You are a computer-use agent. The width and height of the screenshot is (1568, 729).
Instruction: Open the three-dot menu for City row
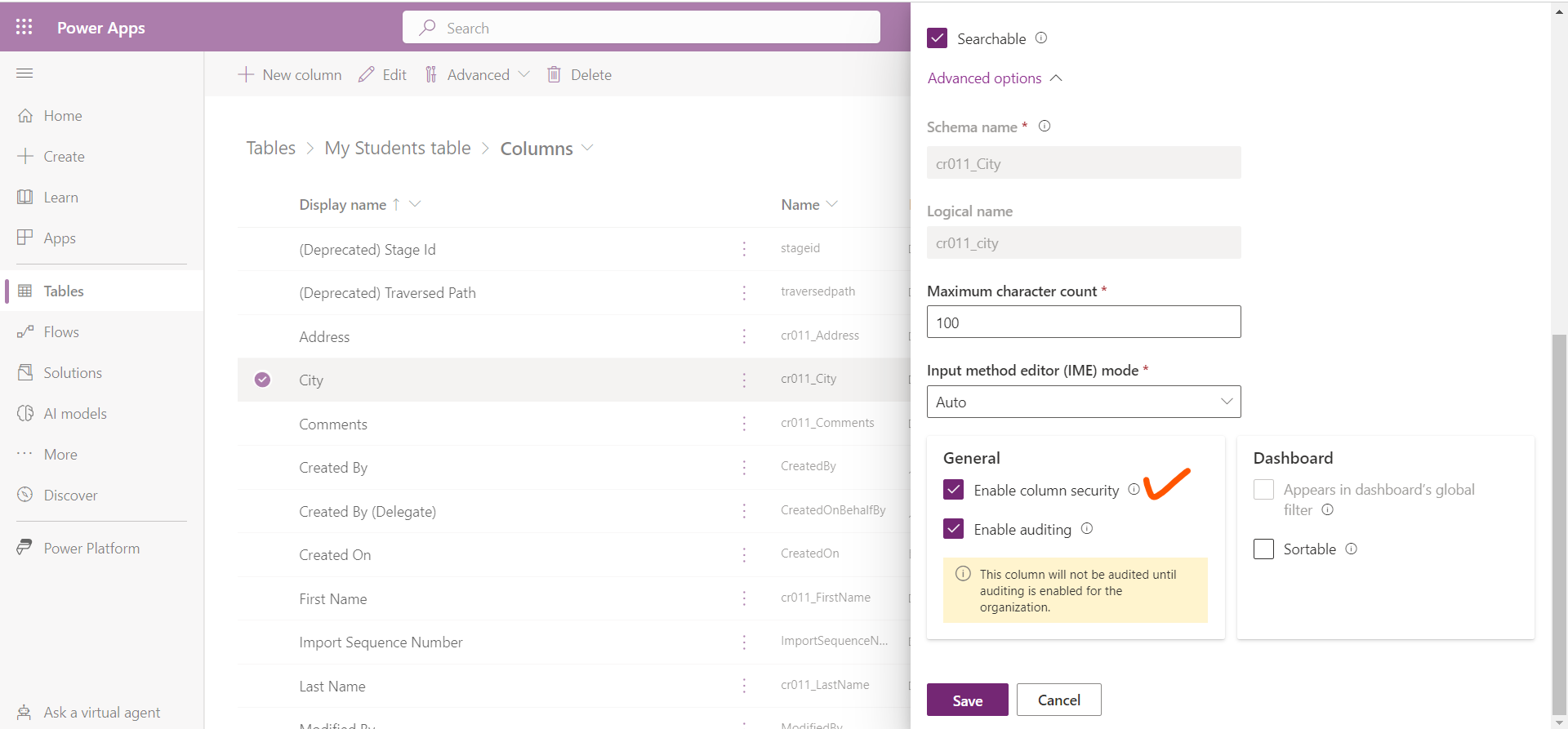pyautogui.click(x=744, y=380)
